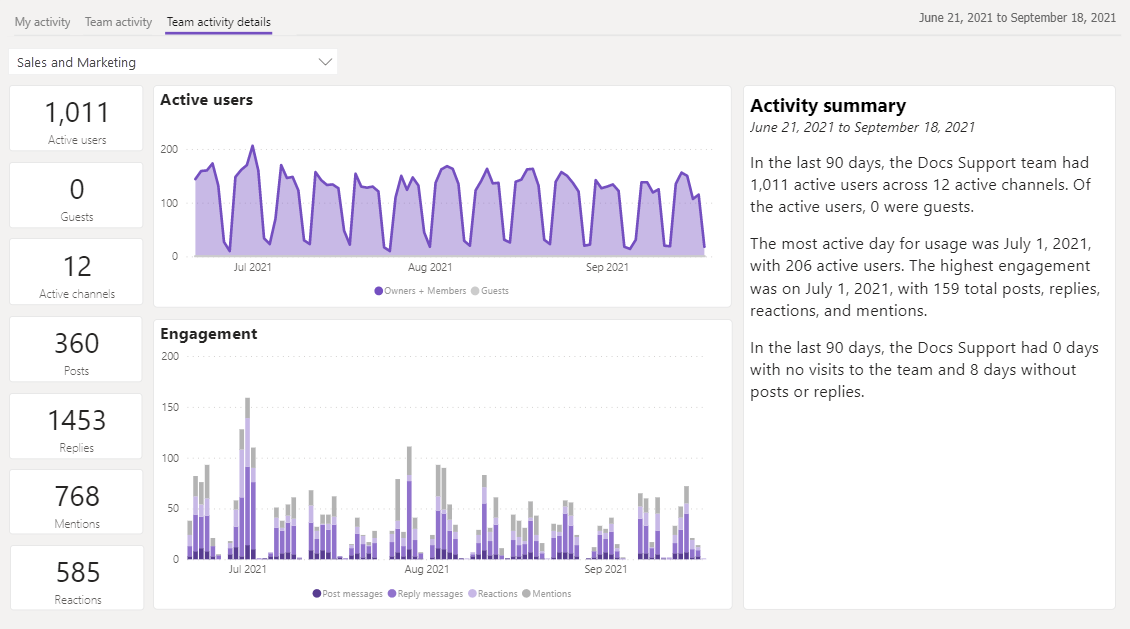Click the Aug 2021 label on Active users chart
Image resolution: width=1130 pixels, height=629 pixels.
pos(430,267)
